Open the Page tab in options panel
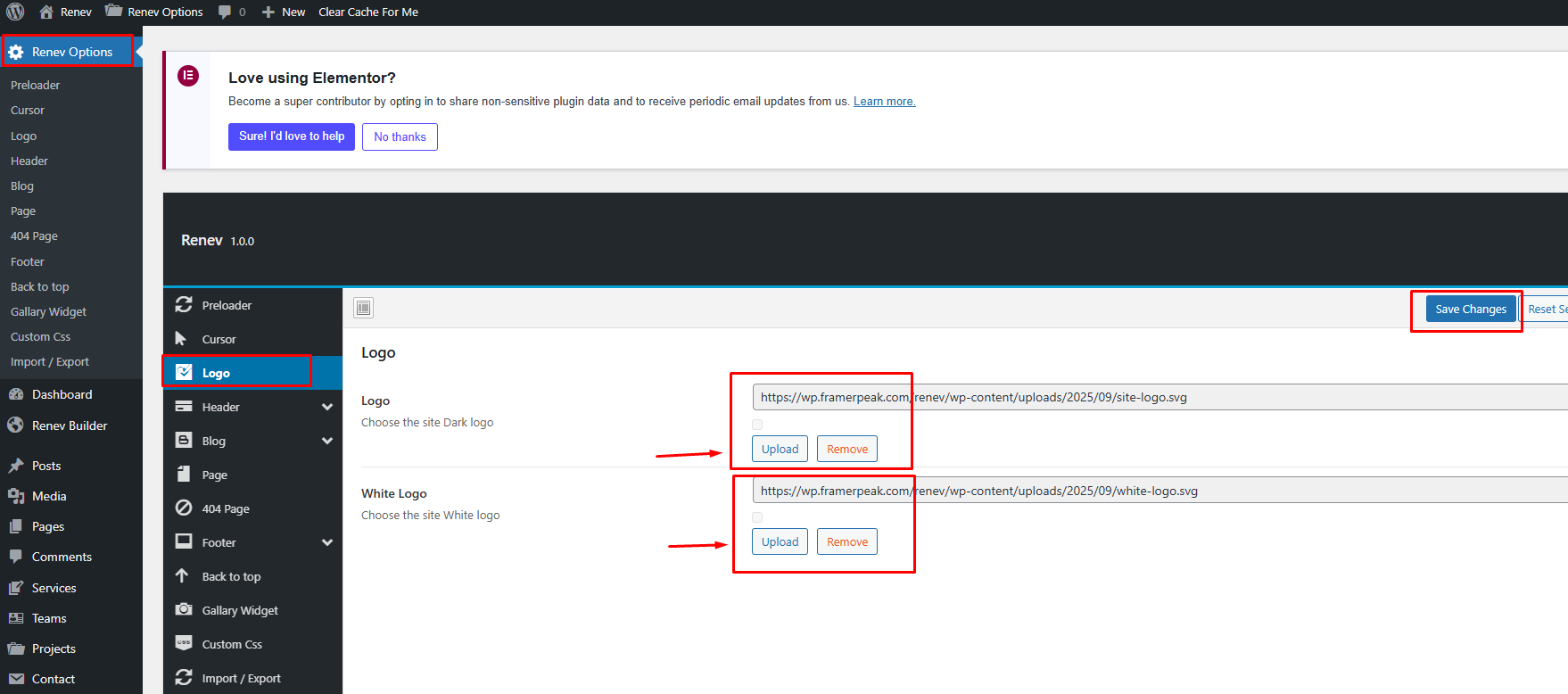 click(x=252, y=475)
